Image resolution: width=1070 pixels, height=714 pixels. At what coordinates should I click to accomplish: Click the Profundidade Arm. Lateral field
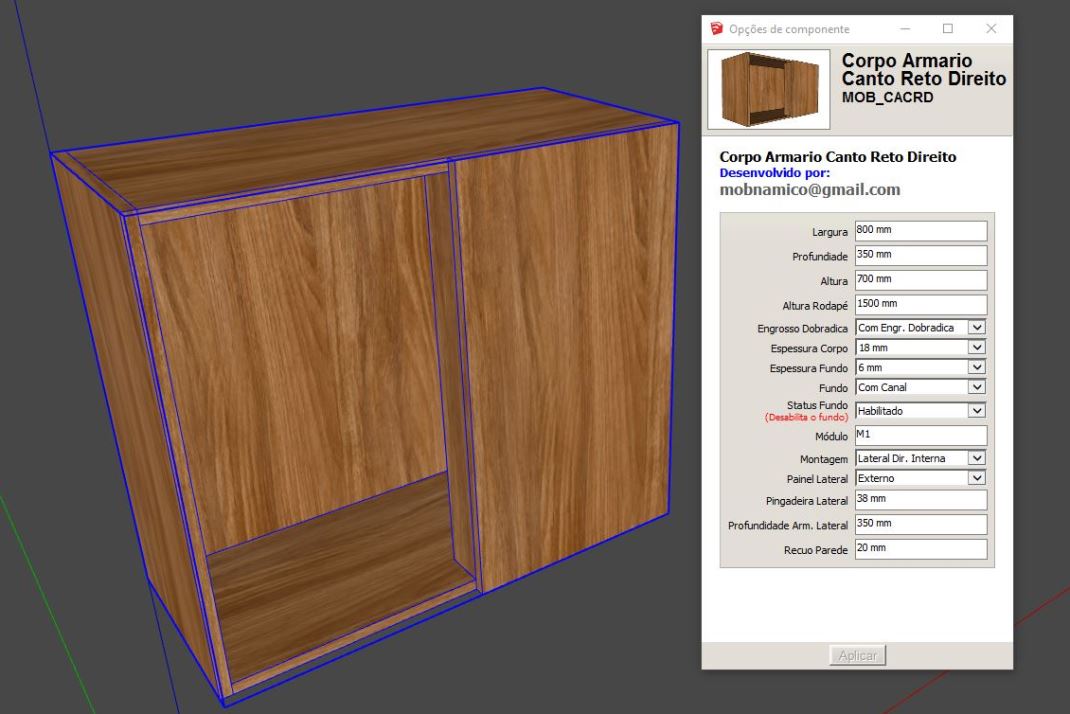[x=920, y=524]
